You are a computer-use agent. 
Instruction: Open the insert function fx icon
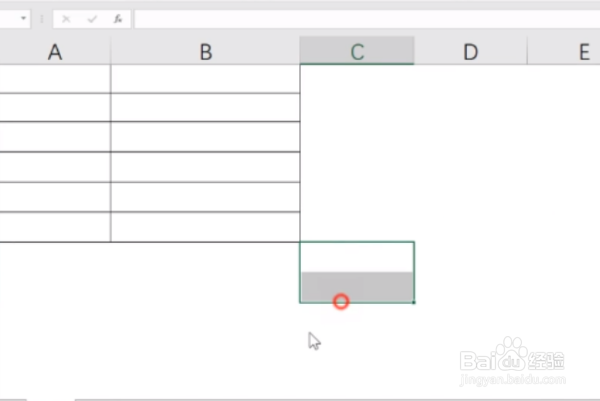tap(118, 19)
